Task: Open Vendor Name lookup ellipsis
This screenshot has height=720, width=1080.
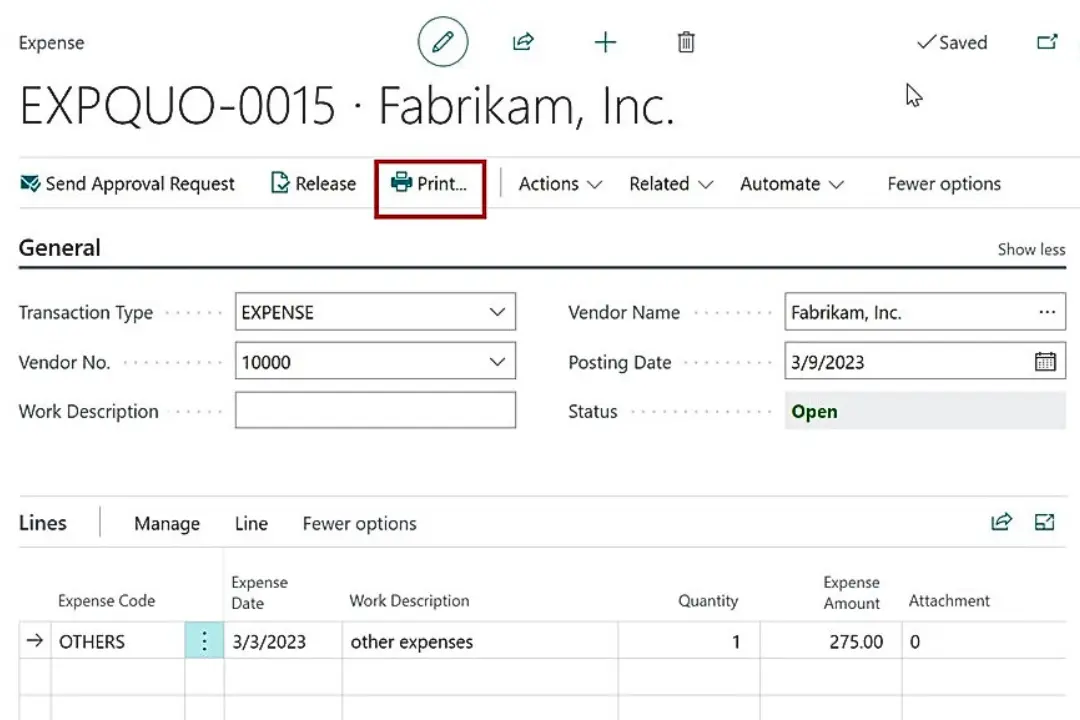Action: [1047, 312]
